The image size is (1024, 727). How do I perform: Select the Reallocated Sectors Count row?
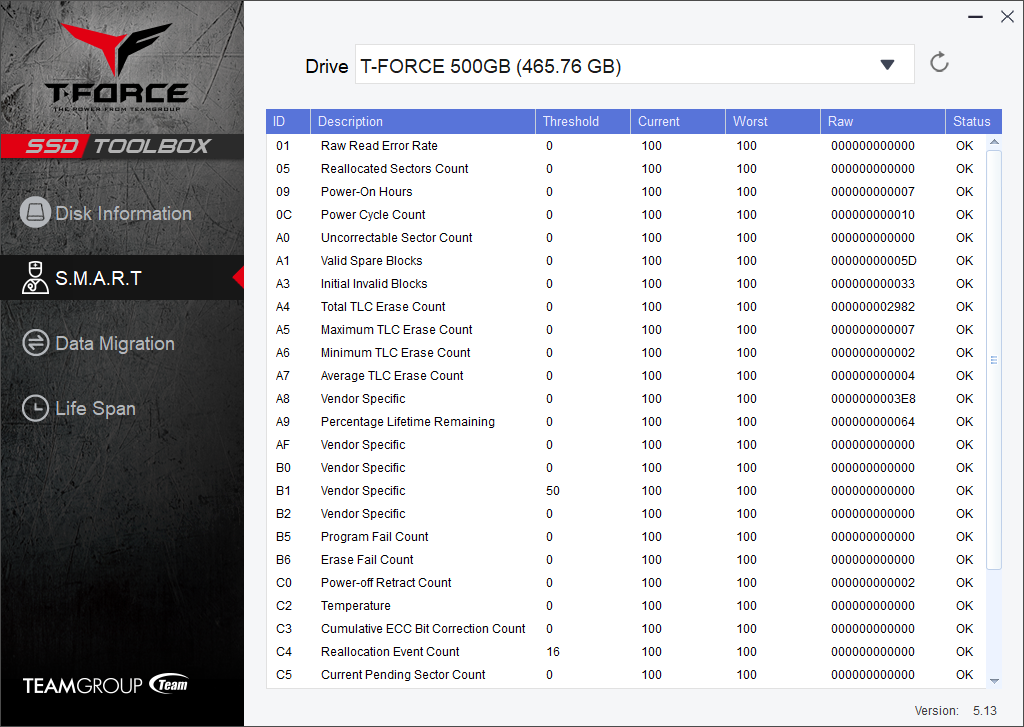[626, 169]
